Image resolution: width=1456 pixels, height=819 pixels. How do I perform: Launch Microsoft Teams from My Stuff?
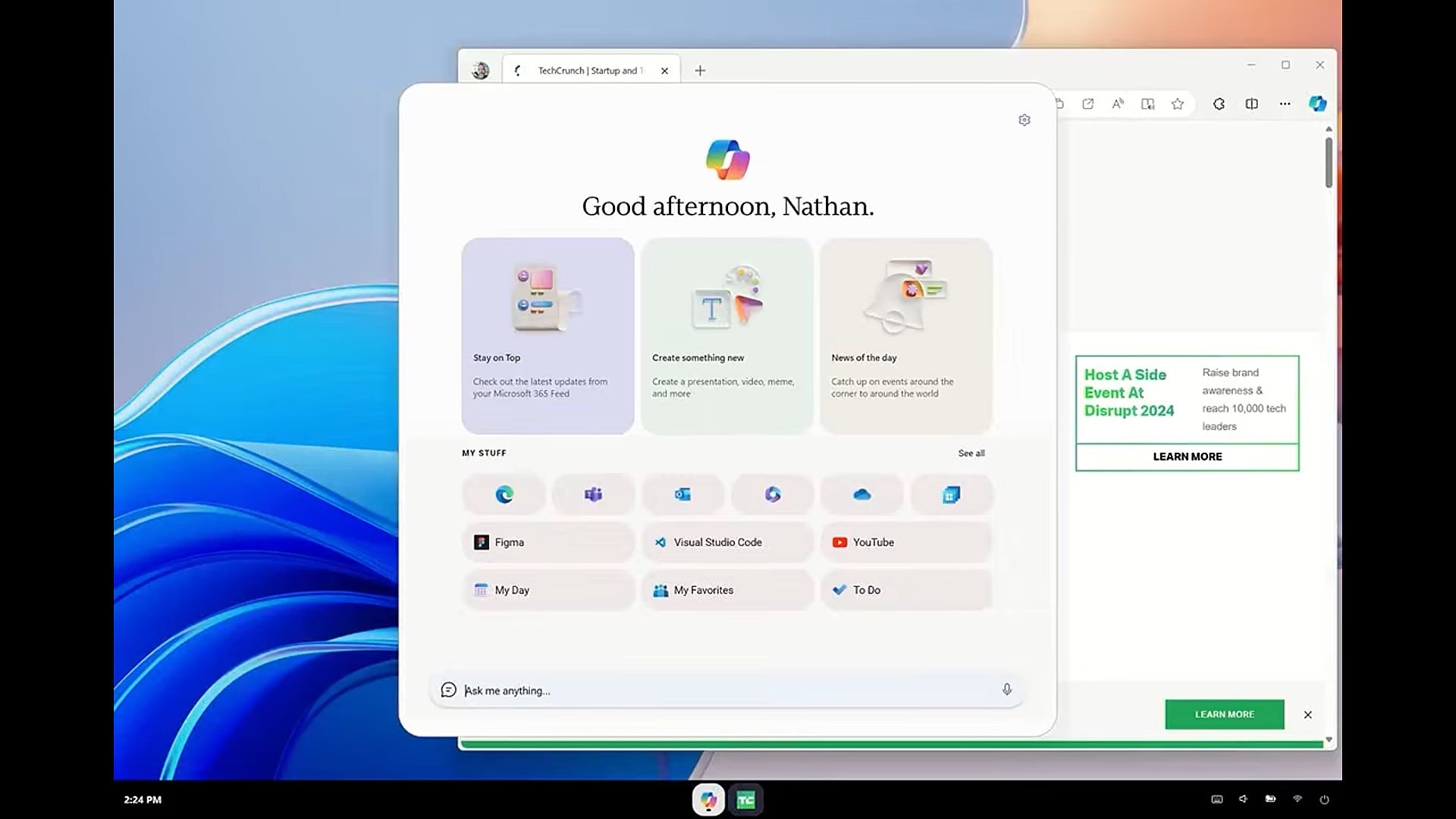click(x=593, y=494)
